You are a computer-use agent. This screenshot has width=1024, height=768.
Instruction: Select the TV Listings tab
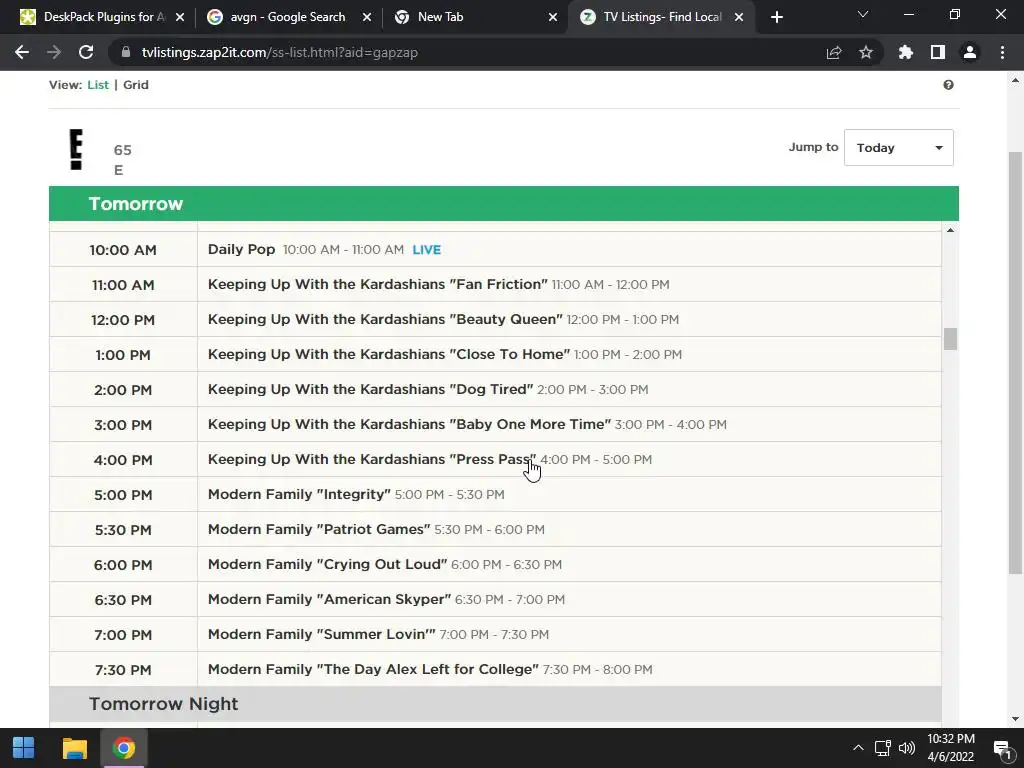click(661, 17)
